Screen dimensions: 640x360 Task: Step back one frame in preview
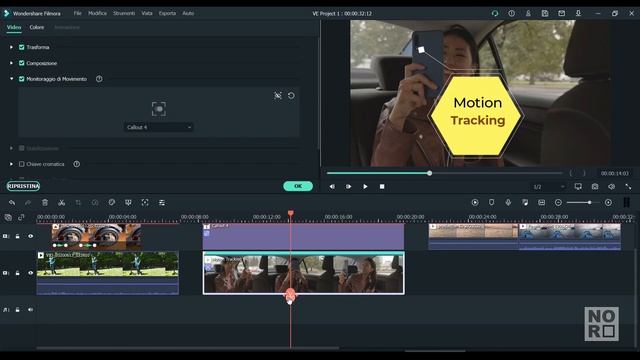(332, 187)
